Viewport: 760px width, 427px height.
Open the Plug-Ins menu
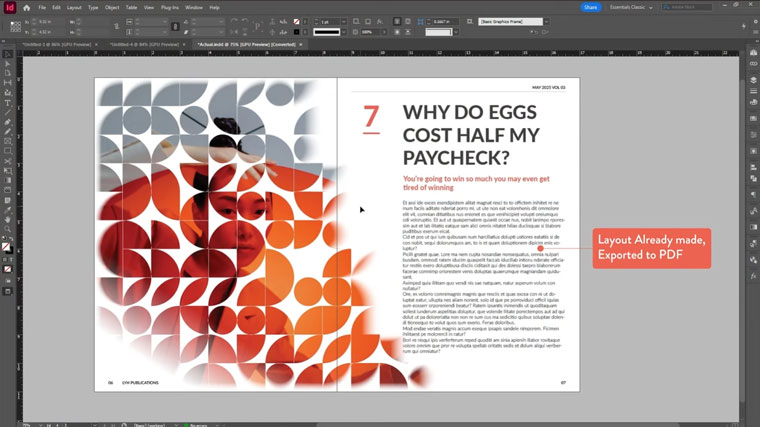click(170, 8)
